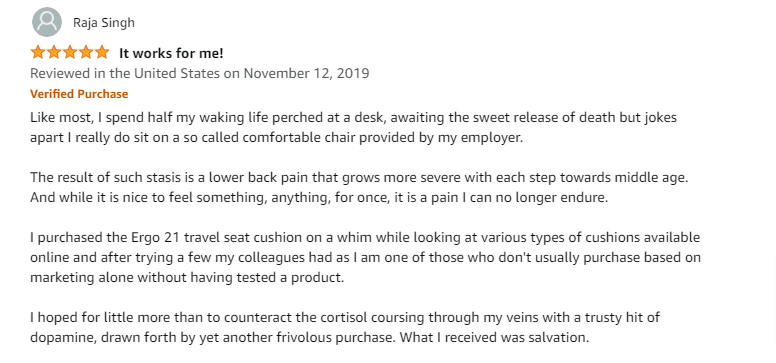Viewport: 776px width, 363px height.
Task: Click the gray reviewer profile avatar
Action: (47, 22)
